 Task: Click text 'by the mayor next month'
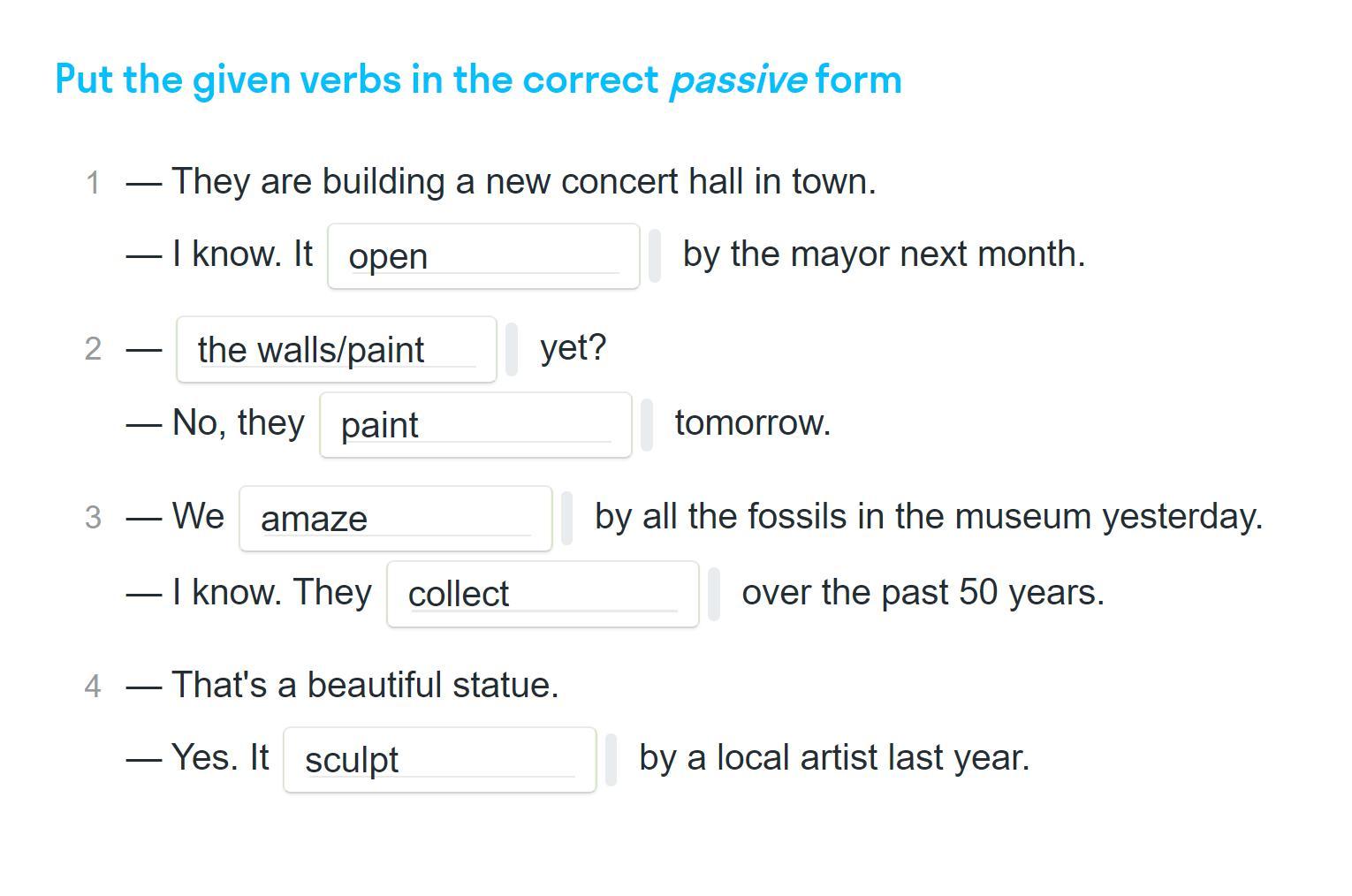coord(884,254)
